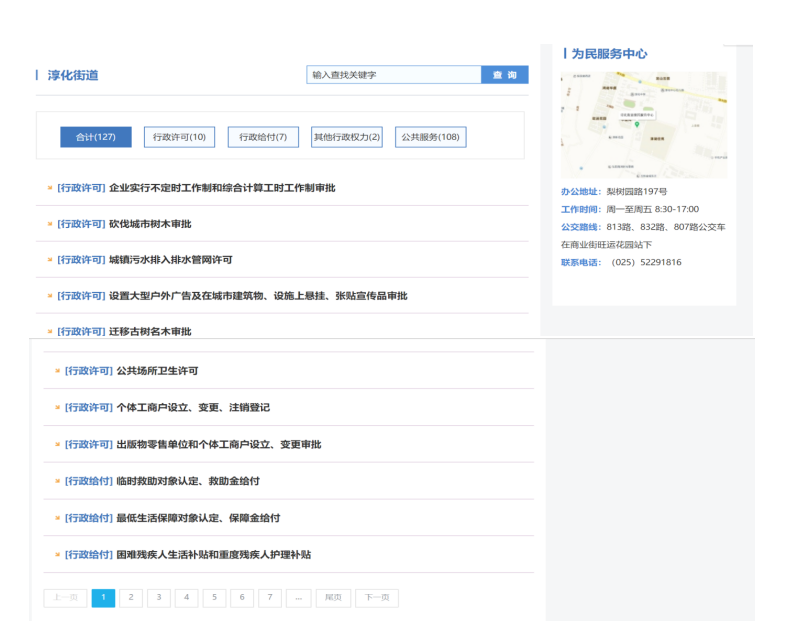This screenshot has width=792, height=621.
Task: Click the 公交路线 label
Action: [579, 227]
